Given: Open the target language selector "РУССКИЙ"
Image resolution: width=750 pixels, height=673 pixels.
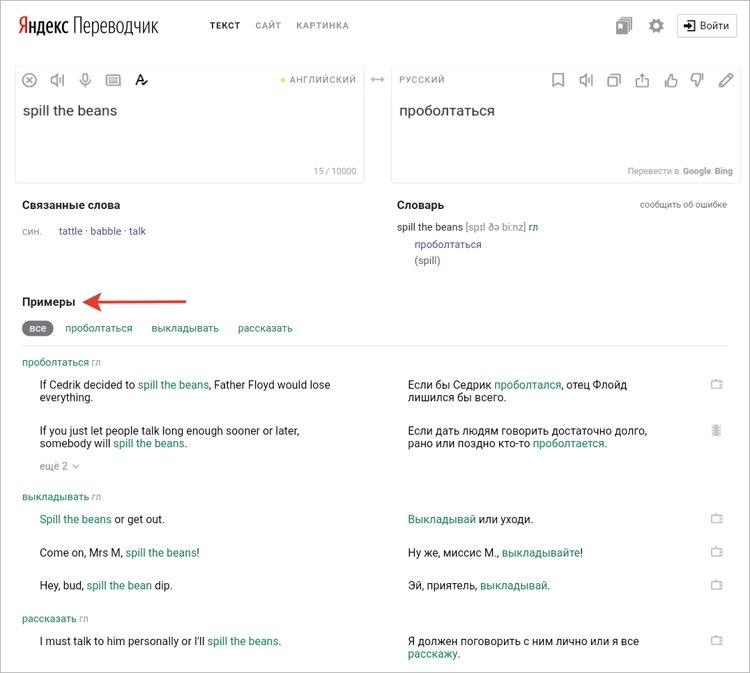Looking at the screenshot, I should point(422,79).
